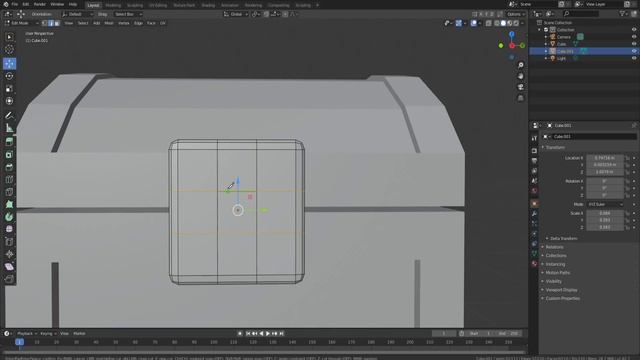Activate the Transform tool
The image size is (640, 360).
9,101
